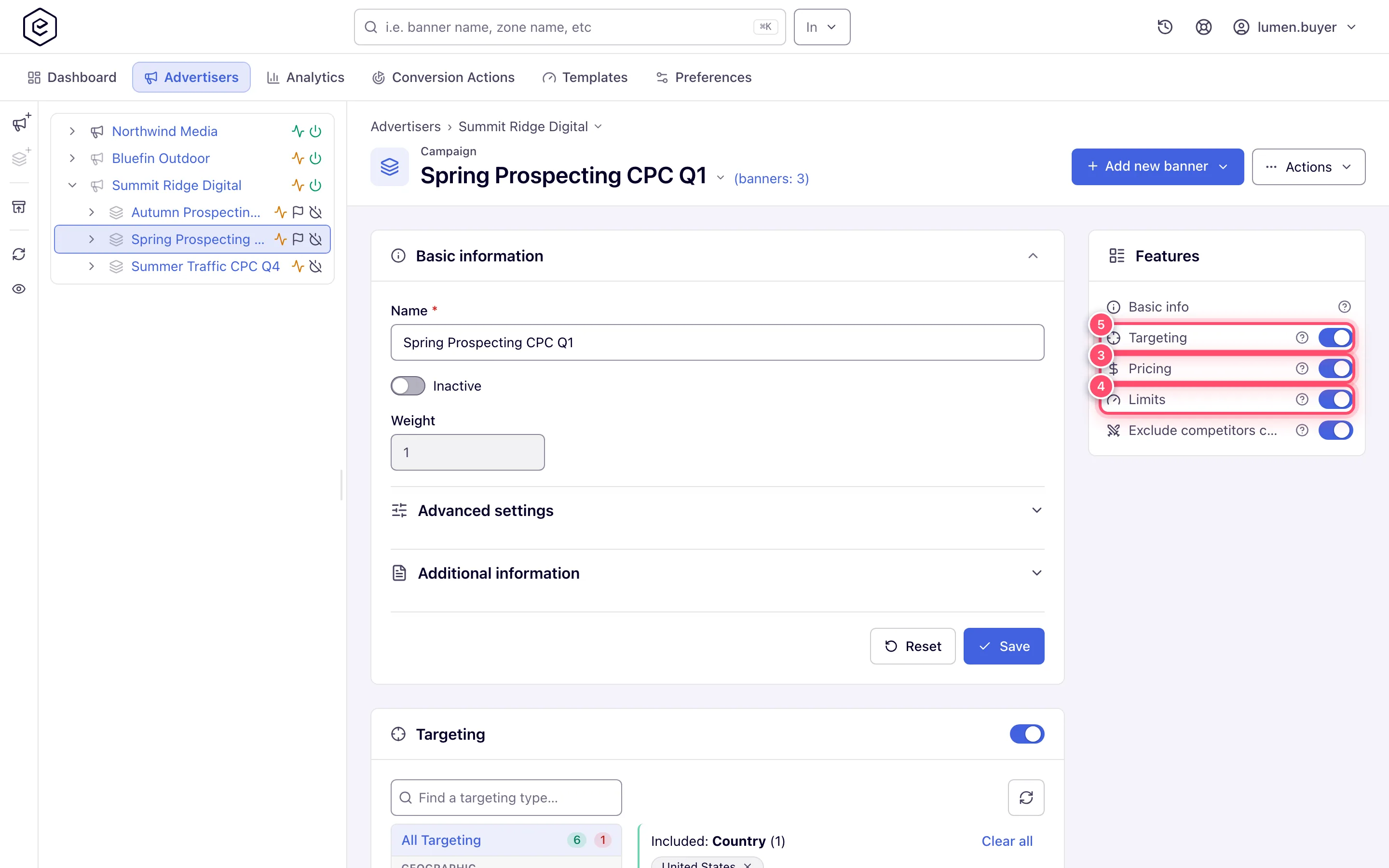Open the Dashboard tab

click(72, 78)
